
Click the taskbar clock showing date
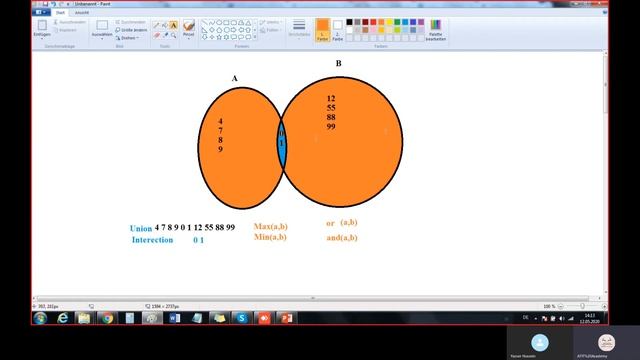(x=589, y=318)
